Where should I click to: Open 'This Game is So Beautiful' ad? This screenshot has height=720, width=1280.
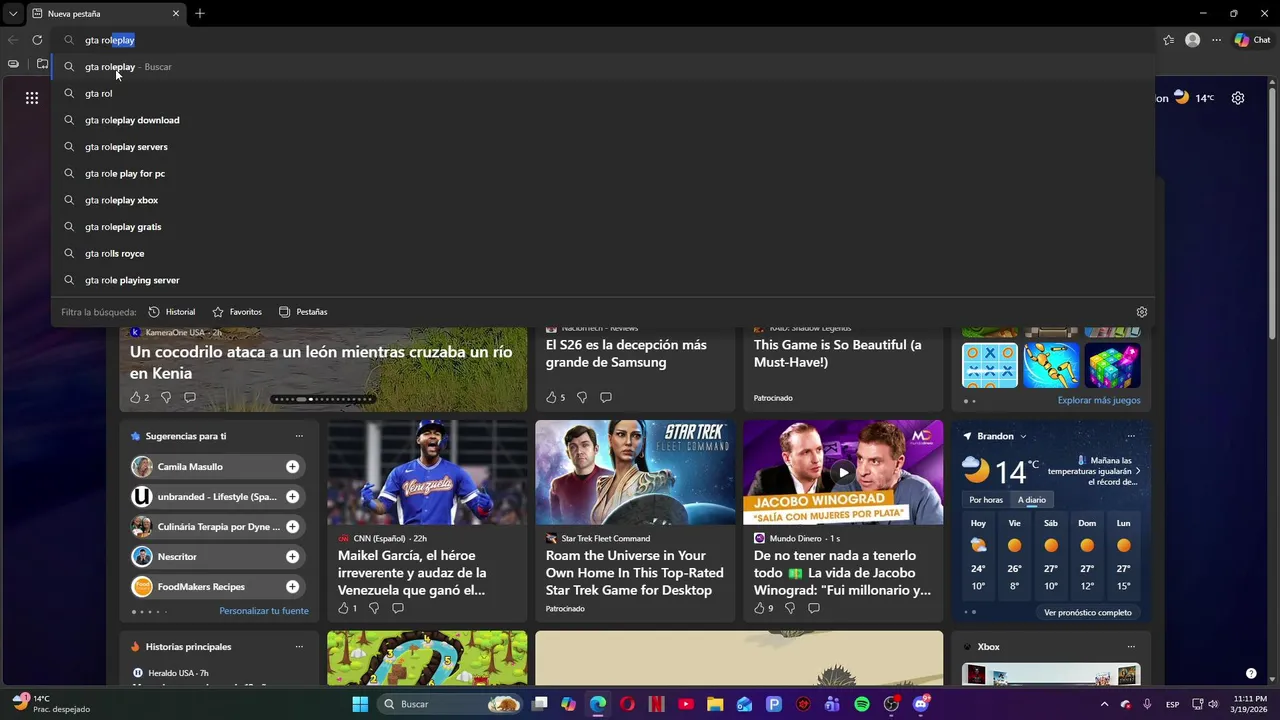click(838, 353)
